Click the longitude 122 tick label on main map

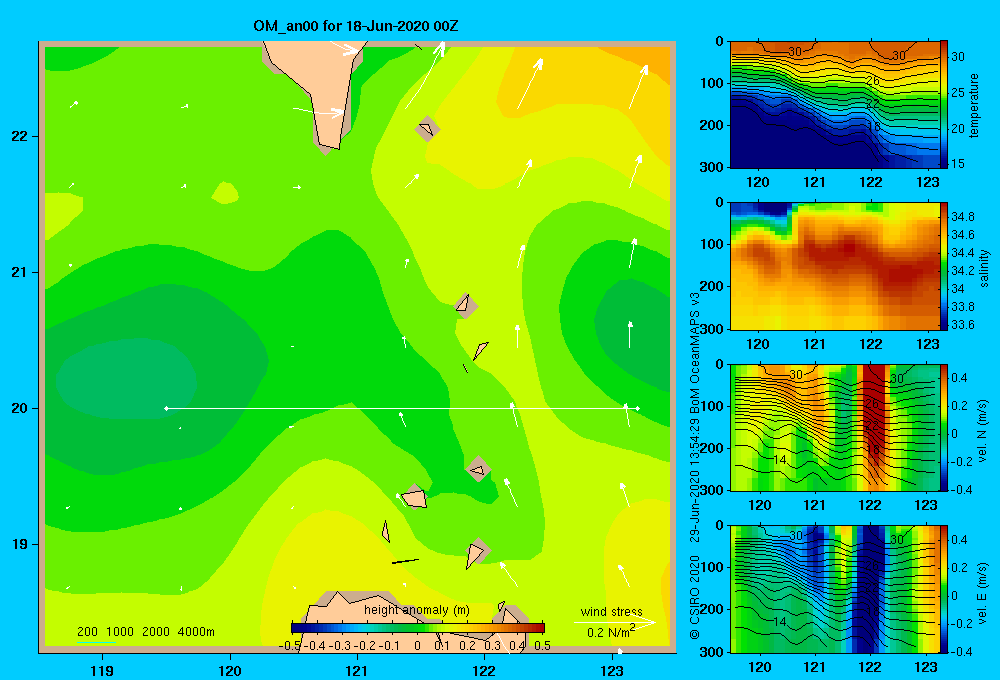[484, 670]
